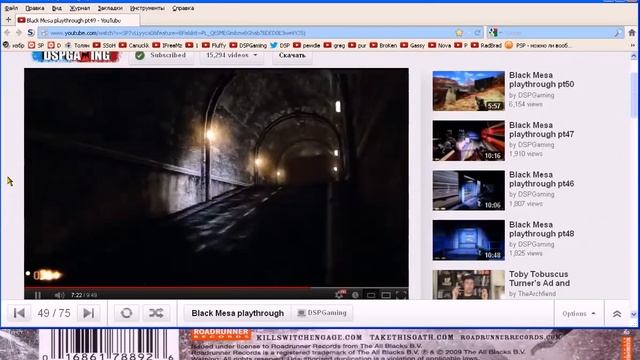Open the DSPGaming bookmark
Screen dimensions: 640x360
248,45
